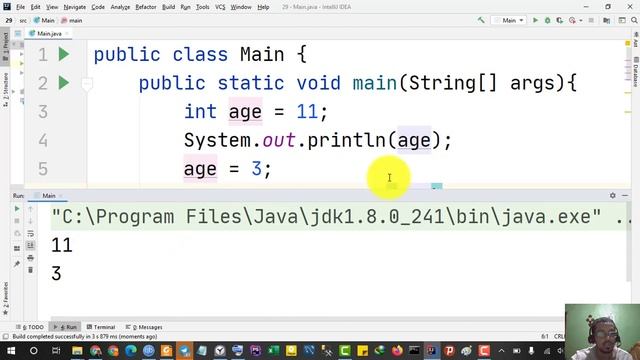Open the Tools menu
The image size is (640, 360).
pos(202,7)
